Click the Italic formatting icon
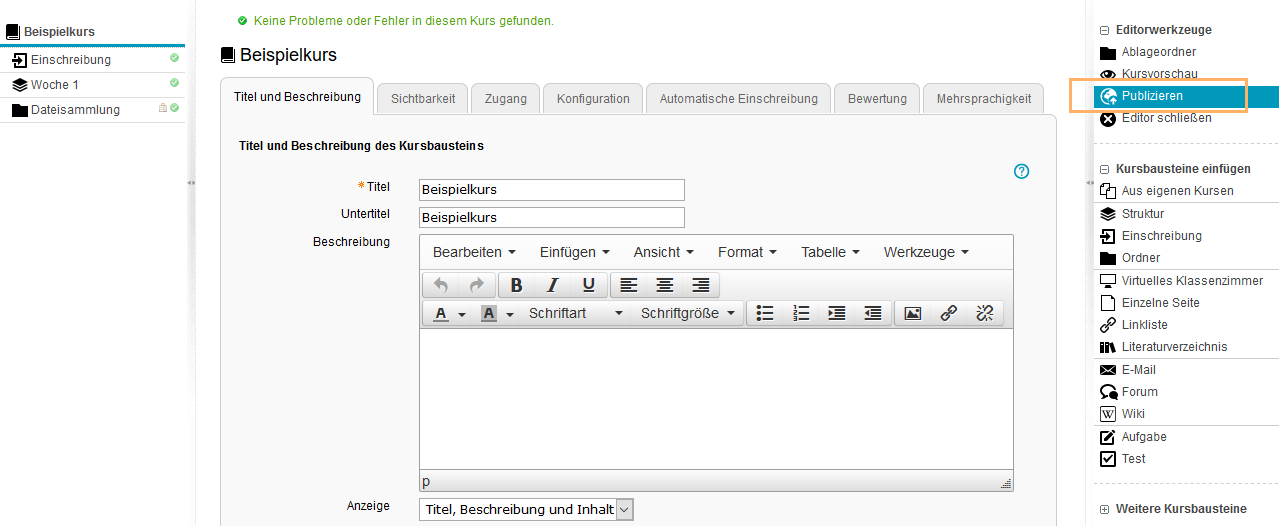Viewport: 1279px width, 526px height. click(552, 285)
